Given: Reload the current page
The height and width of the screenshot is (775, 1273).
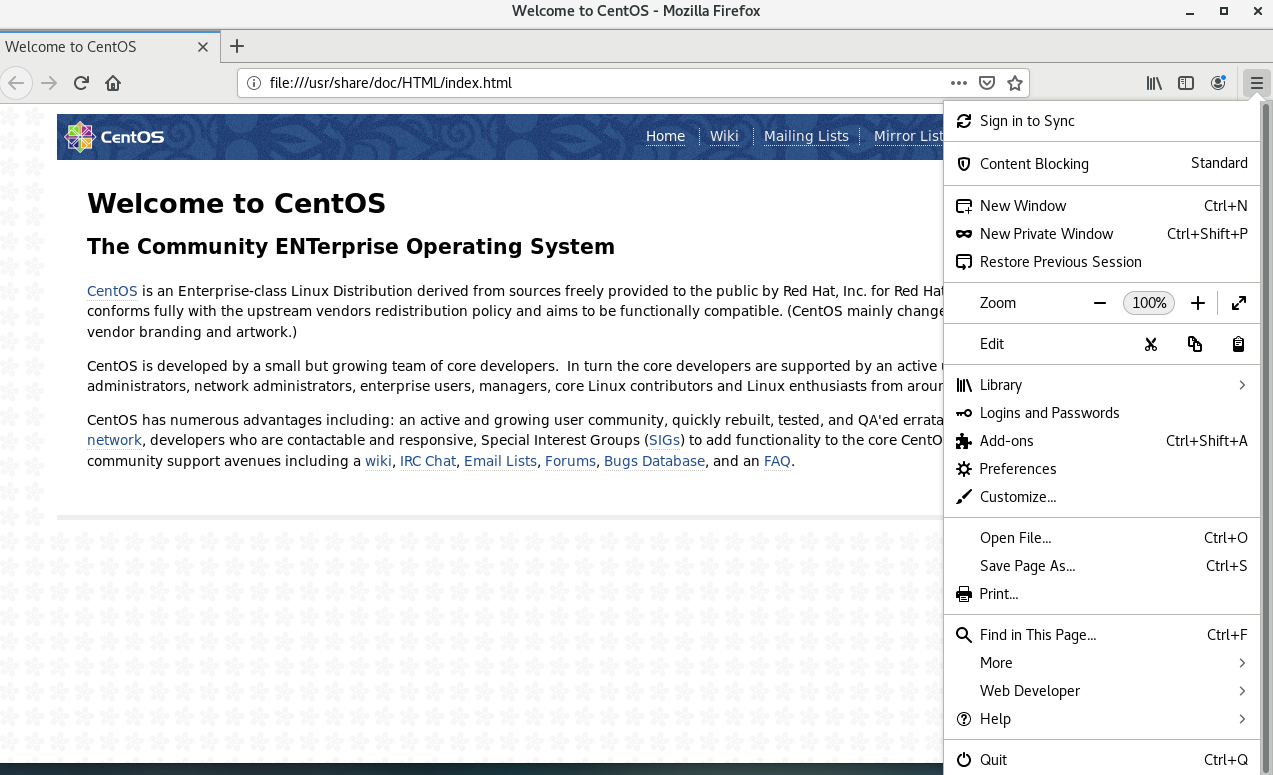Looking at the screenshot, I should click(80, 83).
